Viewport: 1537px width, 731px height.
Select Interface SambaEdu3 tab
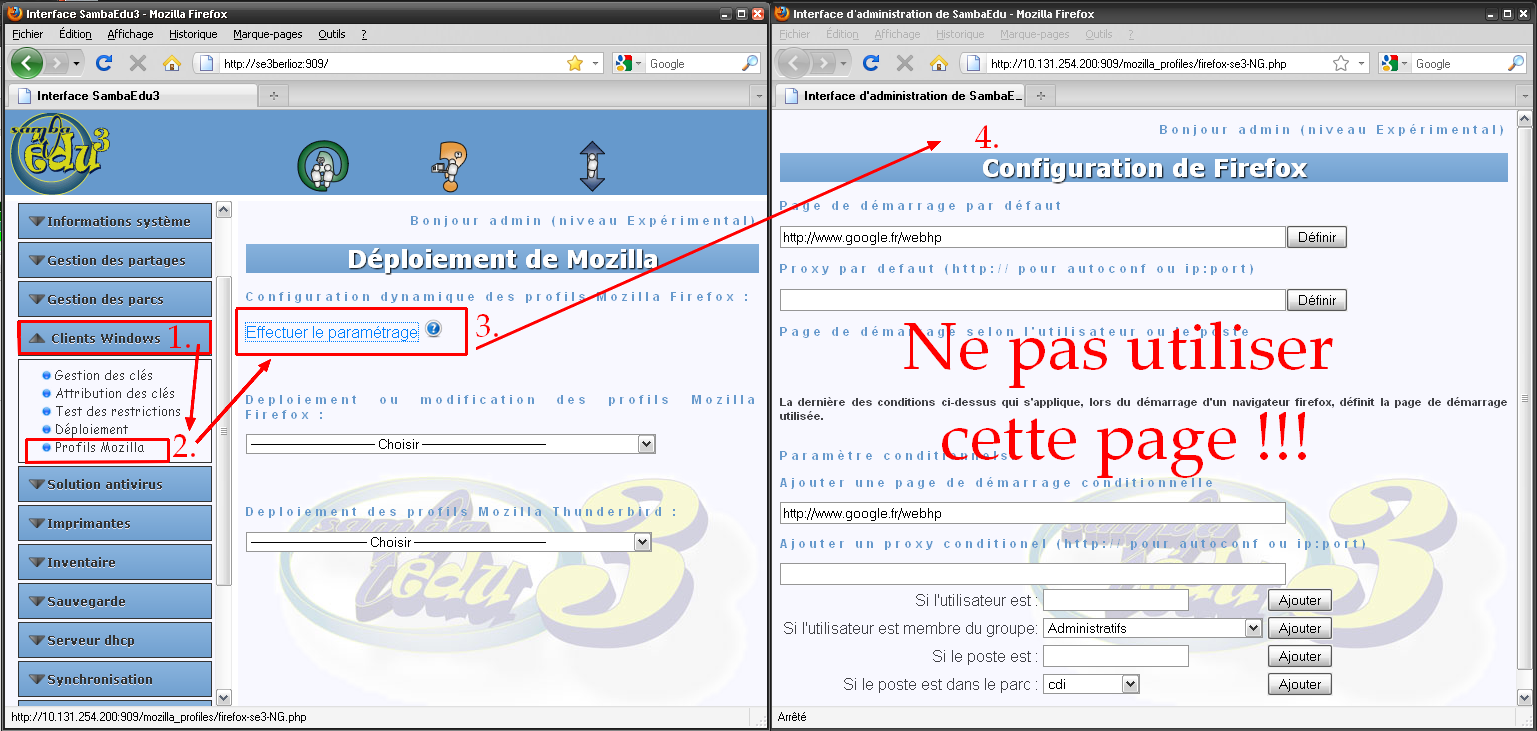[x=132, y=96]
